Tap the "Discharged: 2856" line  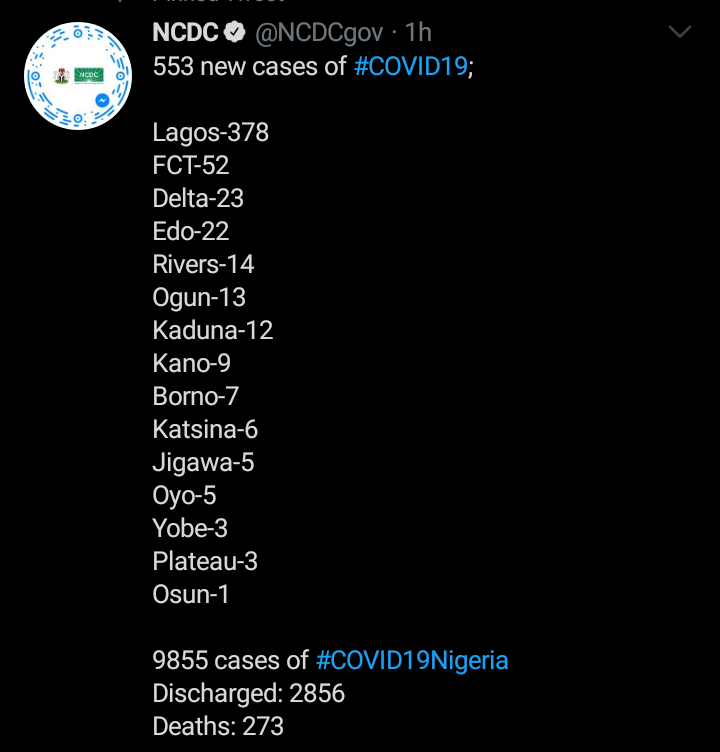249,694
